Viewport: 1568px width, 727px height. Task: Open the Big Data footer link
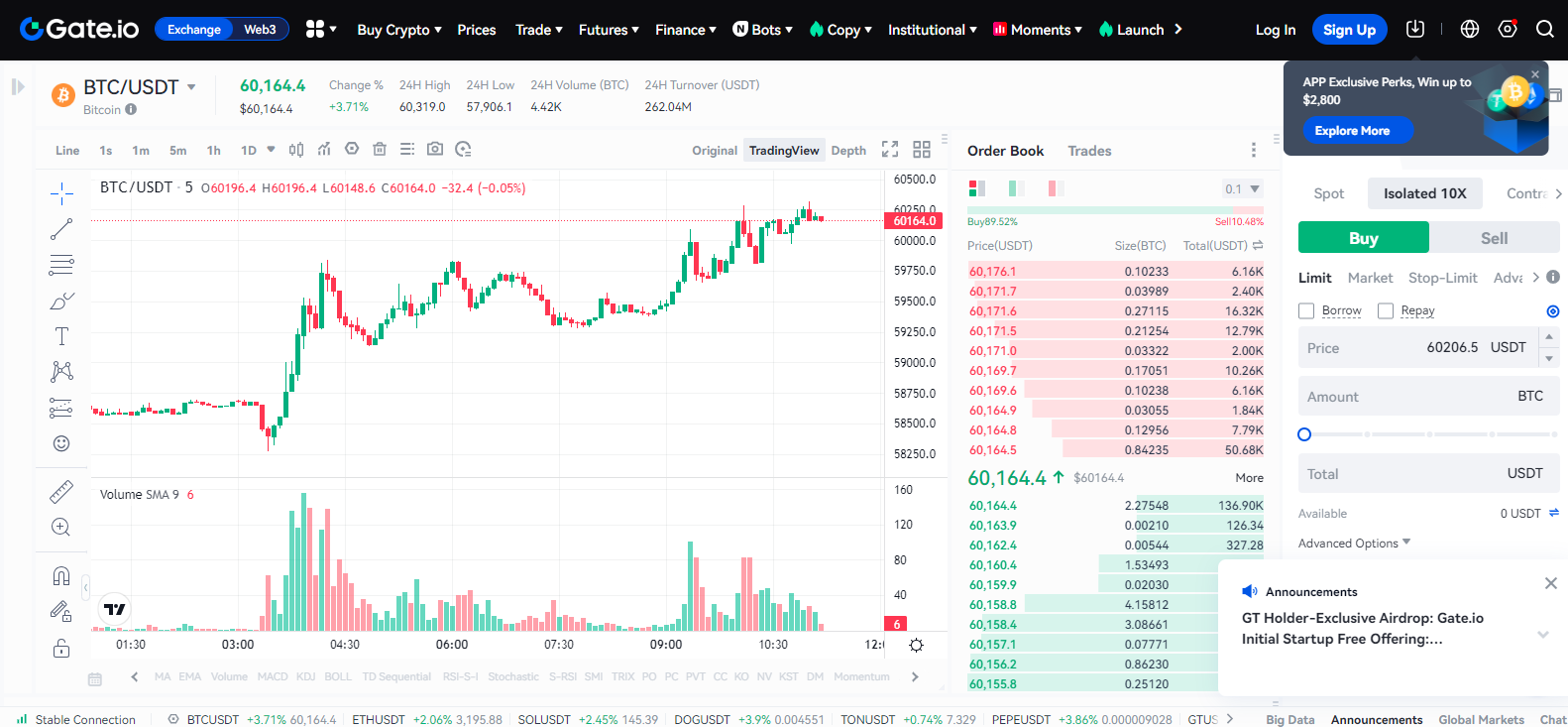click(x=1289, y=719)
